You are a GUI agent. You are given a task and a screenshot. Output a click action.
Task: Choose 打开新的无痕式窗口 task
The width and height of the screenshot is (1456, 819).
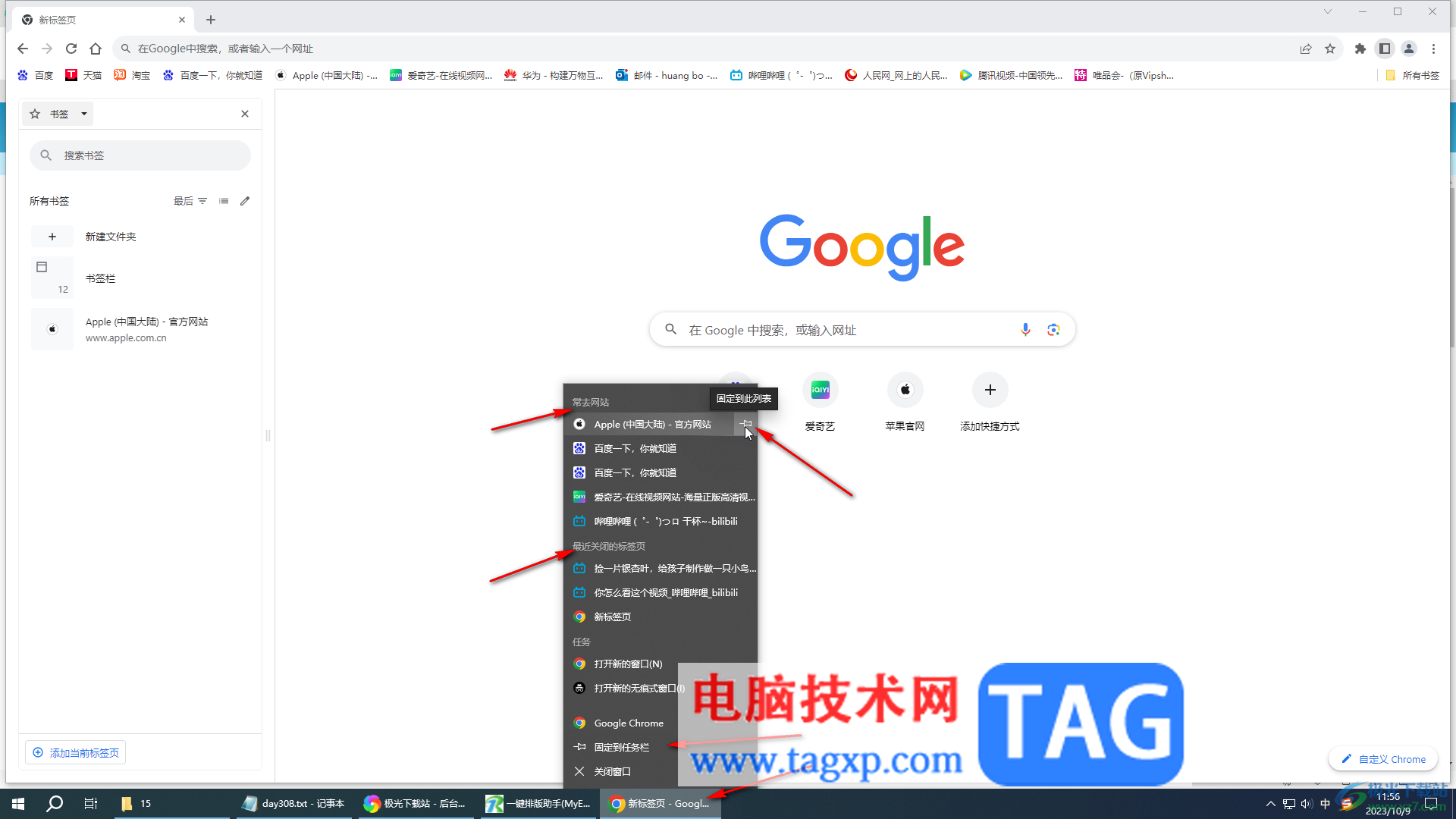click(661, 689)
